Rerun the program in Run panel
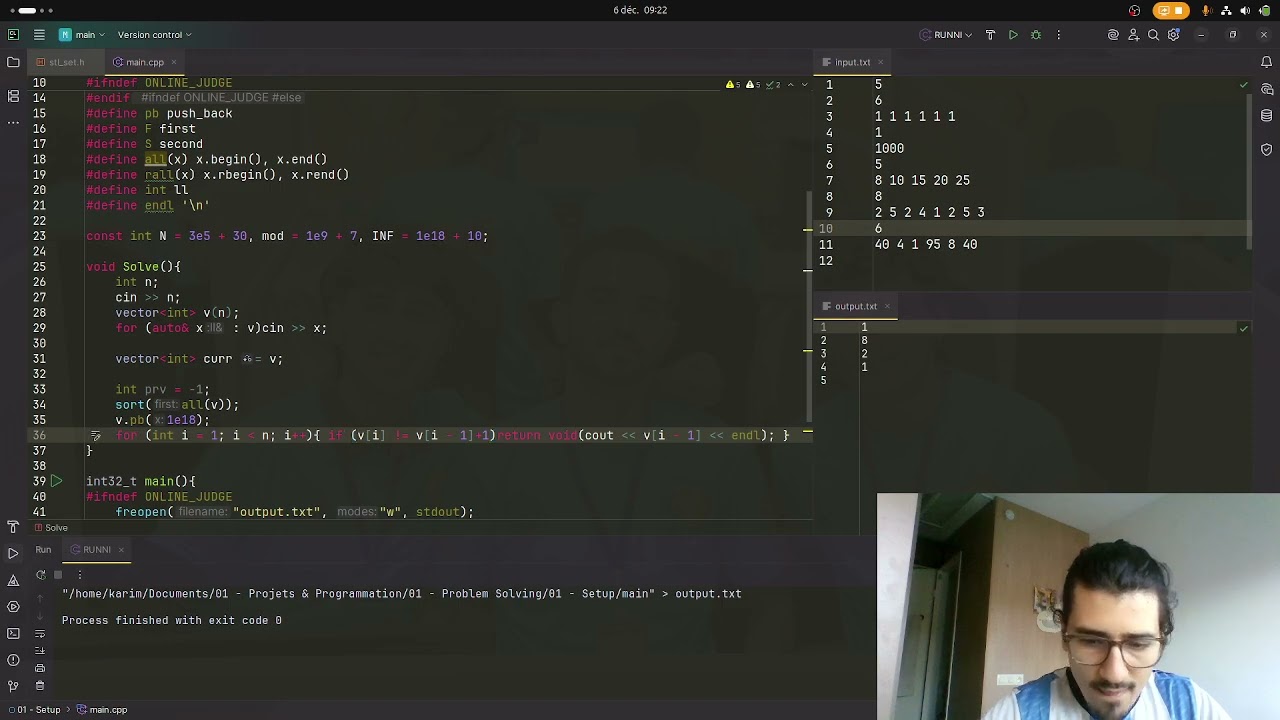Viewport: 1280px width, 720px height. (x=40, y=575)
